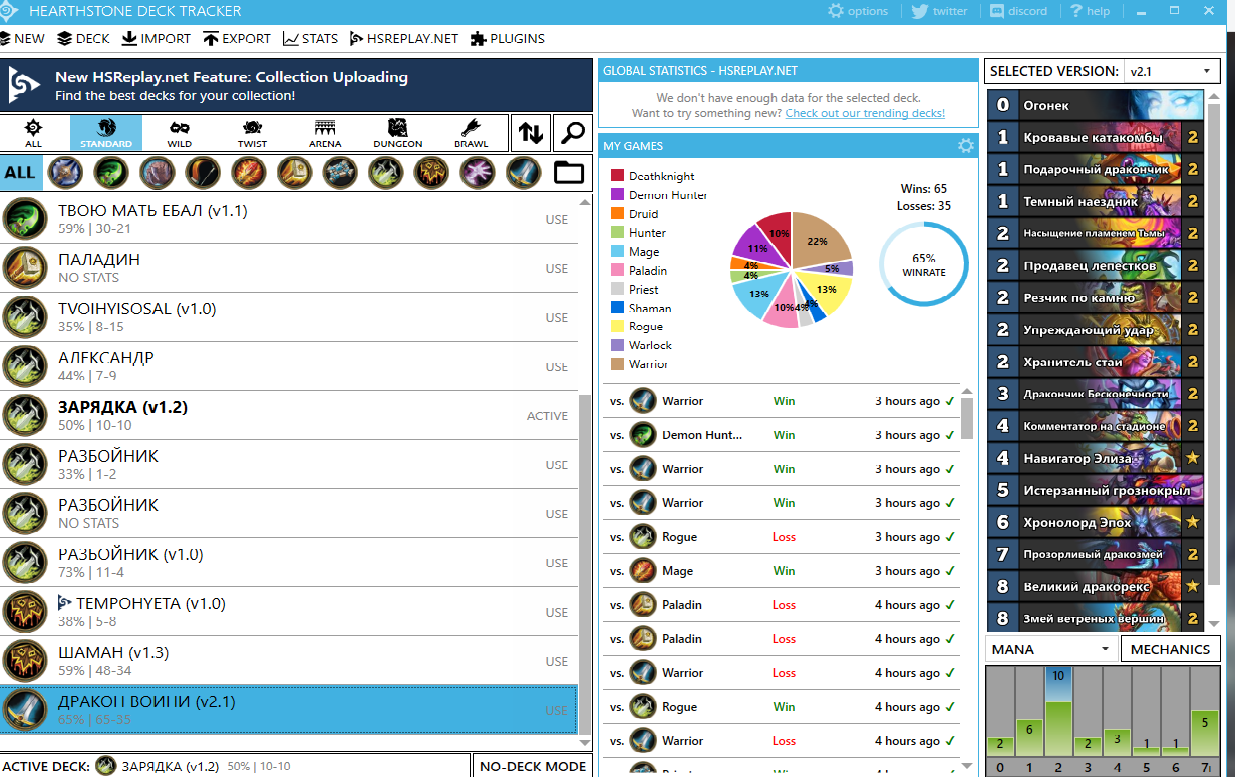This screenshot has height=777, width=1235.
Task: Select card Навигатор Элиза in the deck list
Action: pos(1095,458)
